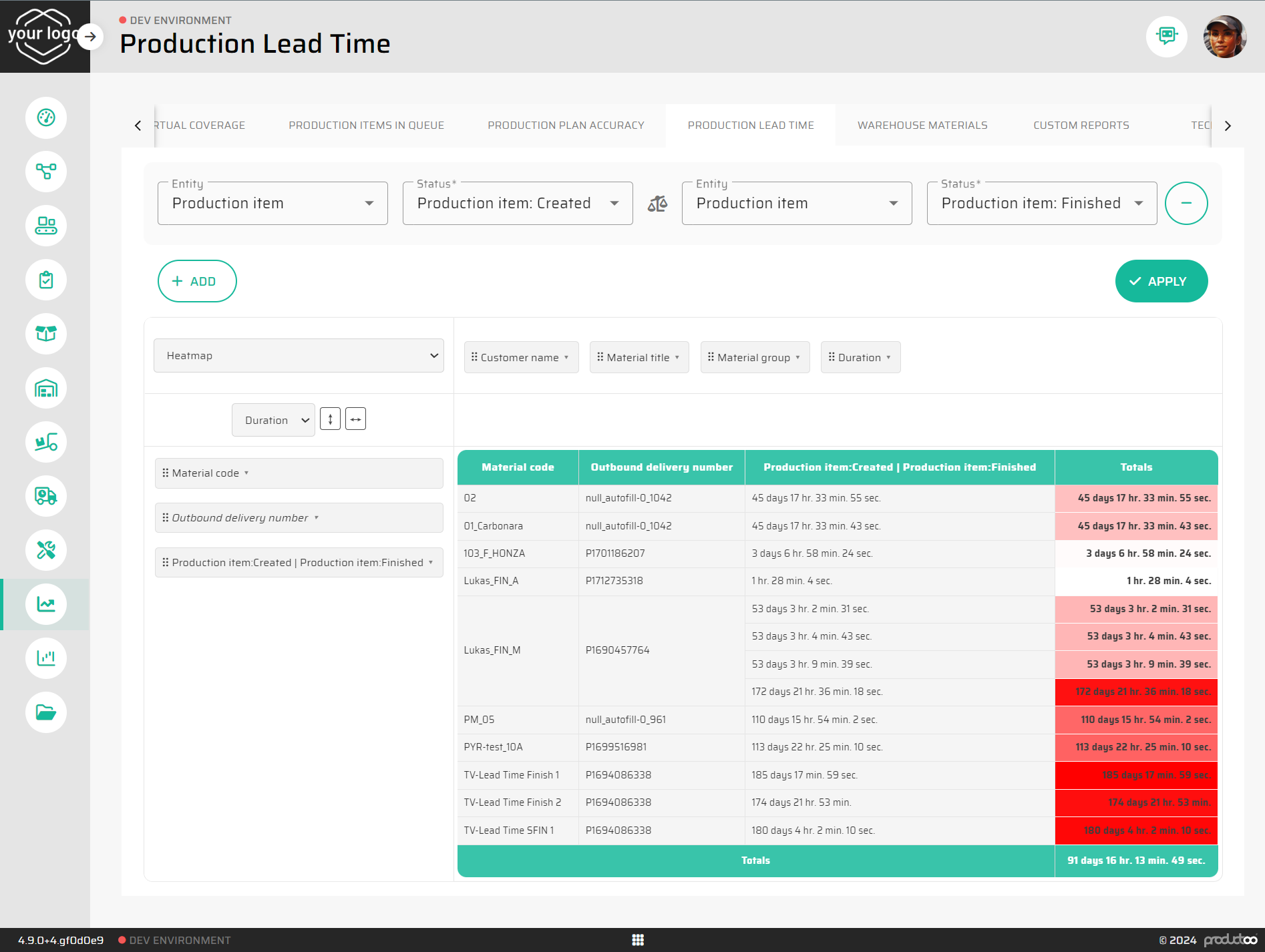Click the workflow nodes sidebar icon
Image resolution: width=1265 pixels, height=952 pixels.
point(45,172)
